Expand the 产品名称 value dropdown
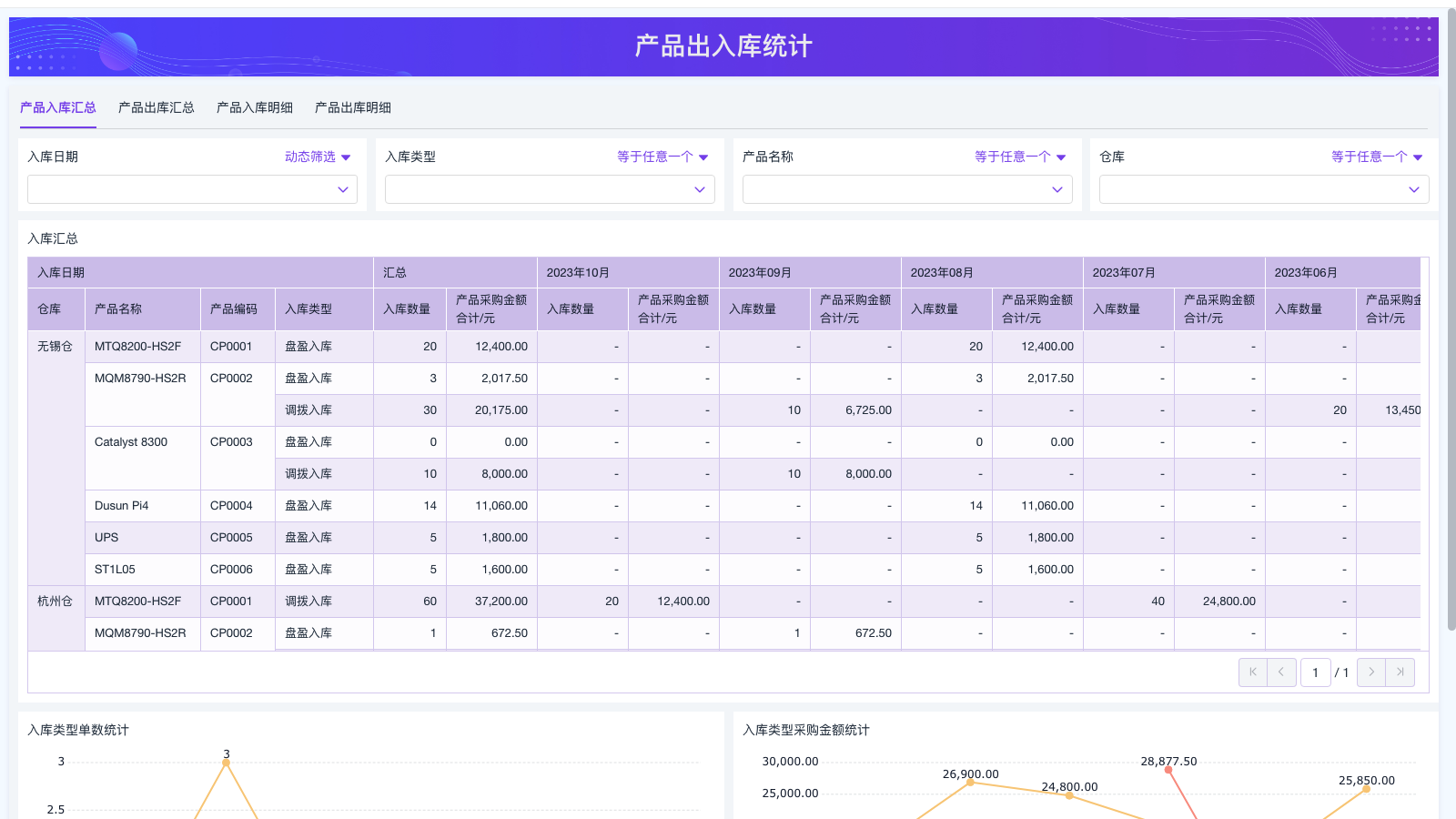 [x=907, y=189]
